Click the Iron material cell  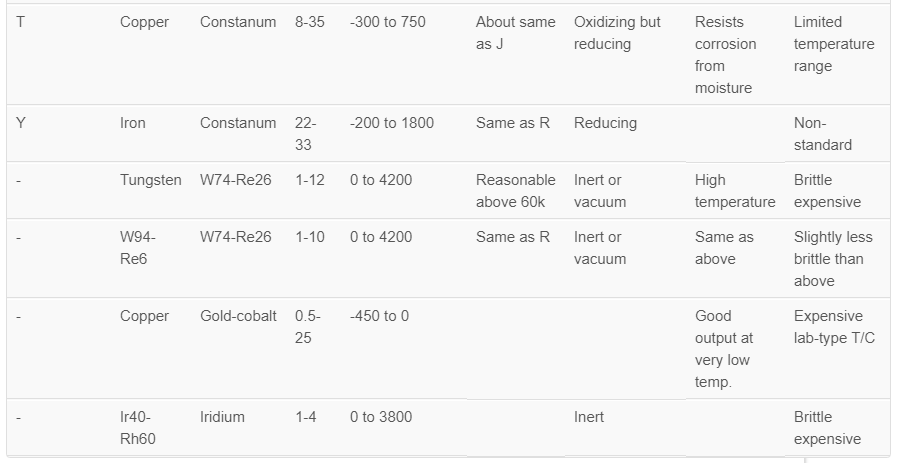pos(133,123)
